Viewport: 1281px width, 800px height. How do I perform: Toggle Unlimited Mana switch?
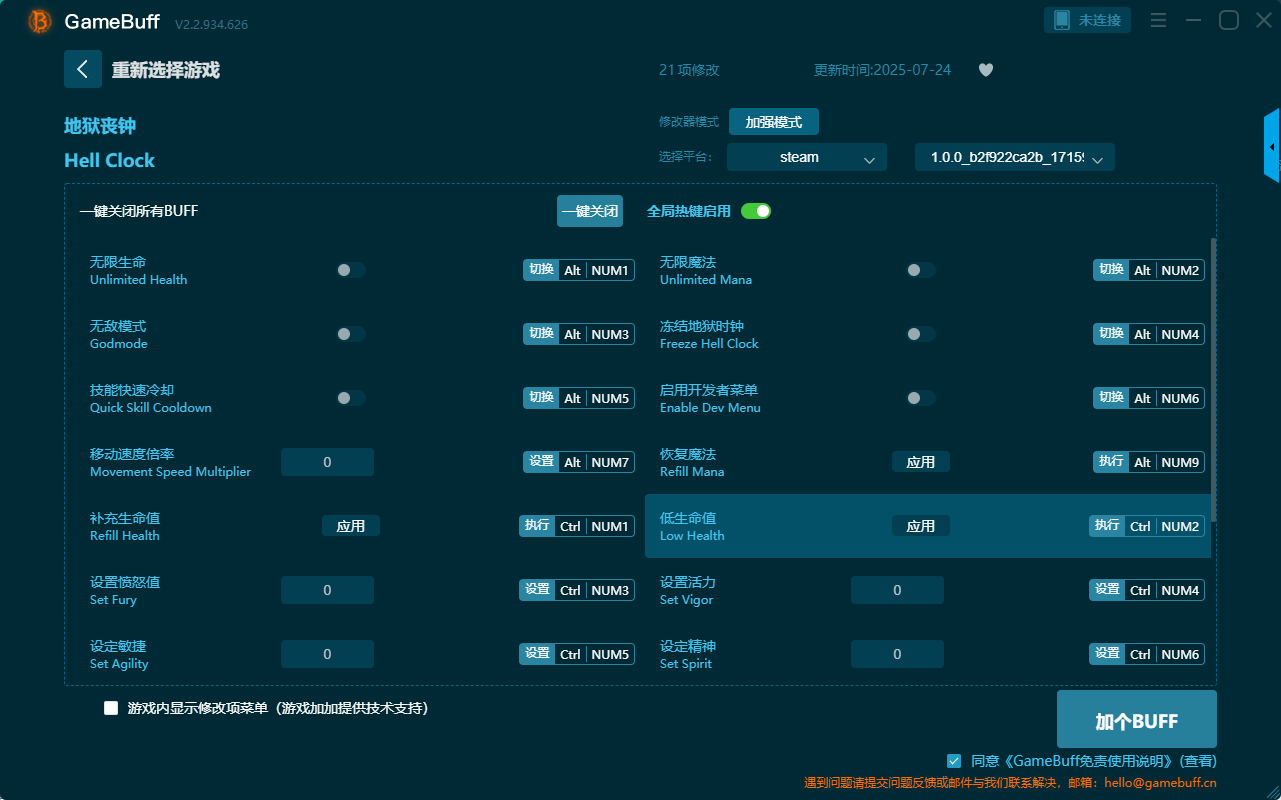pos(921,270)
